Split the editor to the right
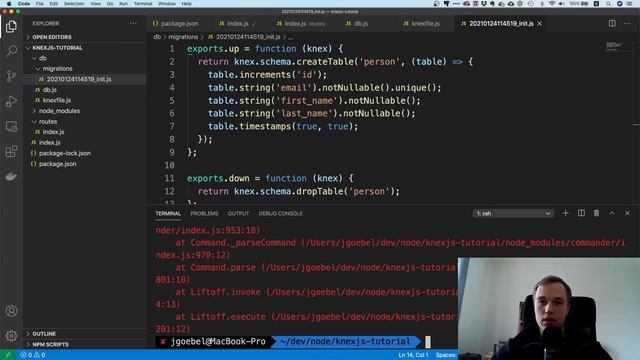The image size is (640, 360). pos(612,24)
